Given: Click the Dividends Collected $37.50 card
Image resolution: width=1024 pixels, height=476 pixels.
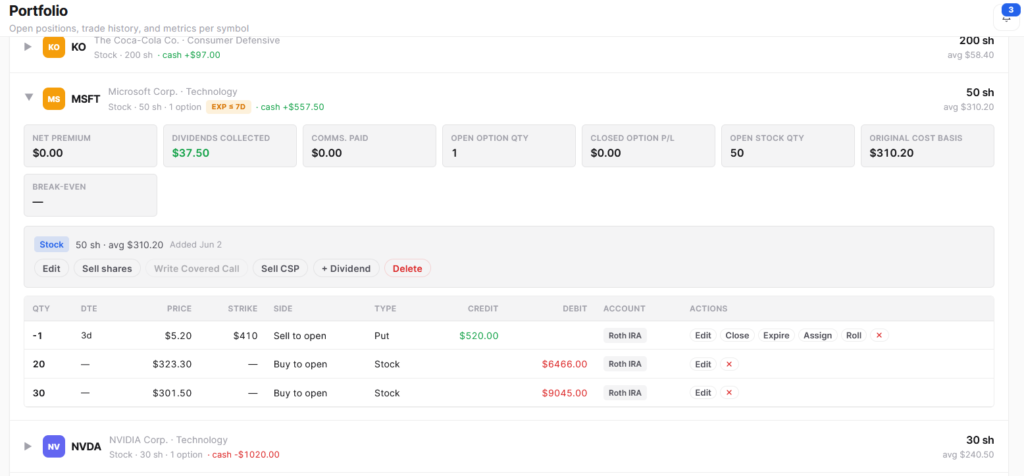Looking at the screenshot, I should (230, 146).
